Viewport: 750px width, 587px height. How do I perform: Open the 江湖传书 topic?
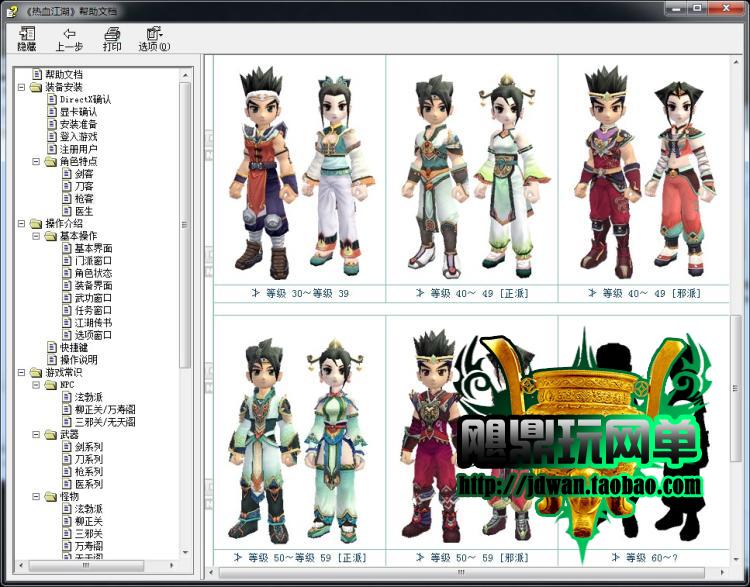click(x=93, y=323)
